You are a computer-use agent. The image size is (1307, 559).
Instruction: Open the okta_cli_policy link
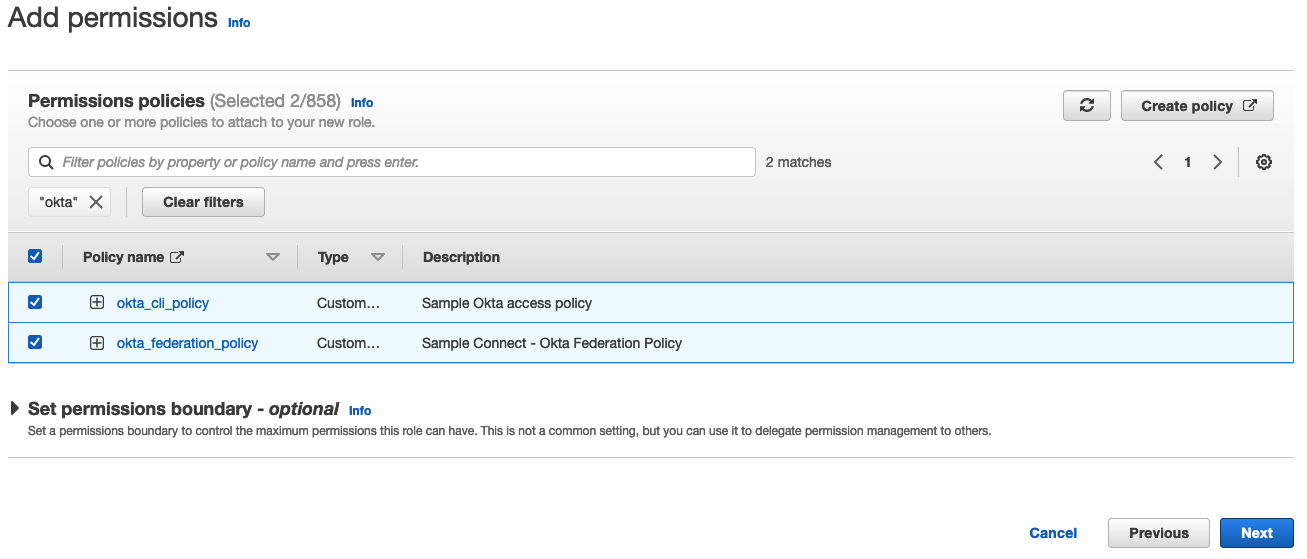click(x=163, y=303)
